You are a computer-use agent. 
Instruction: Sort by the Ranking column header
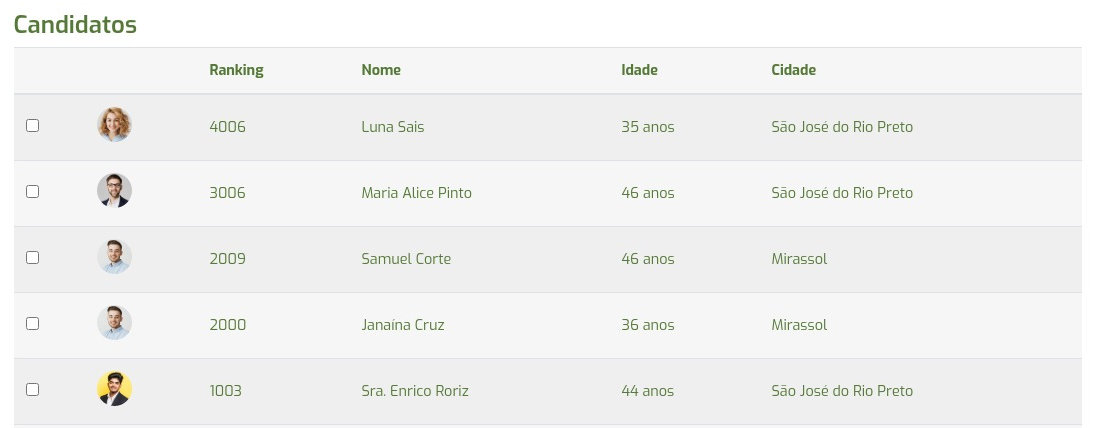pos(236,70)
